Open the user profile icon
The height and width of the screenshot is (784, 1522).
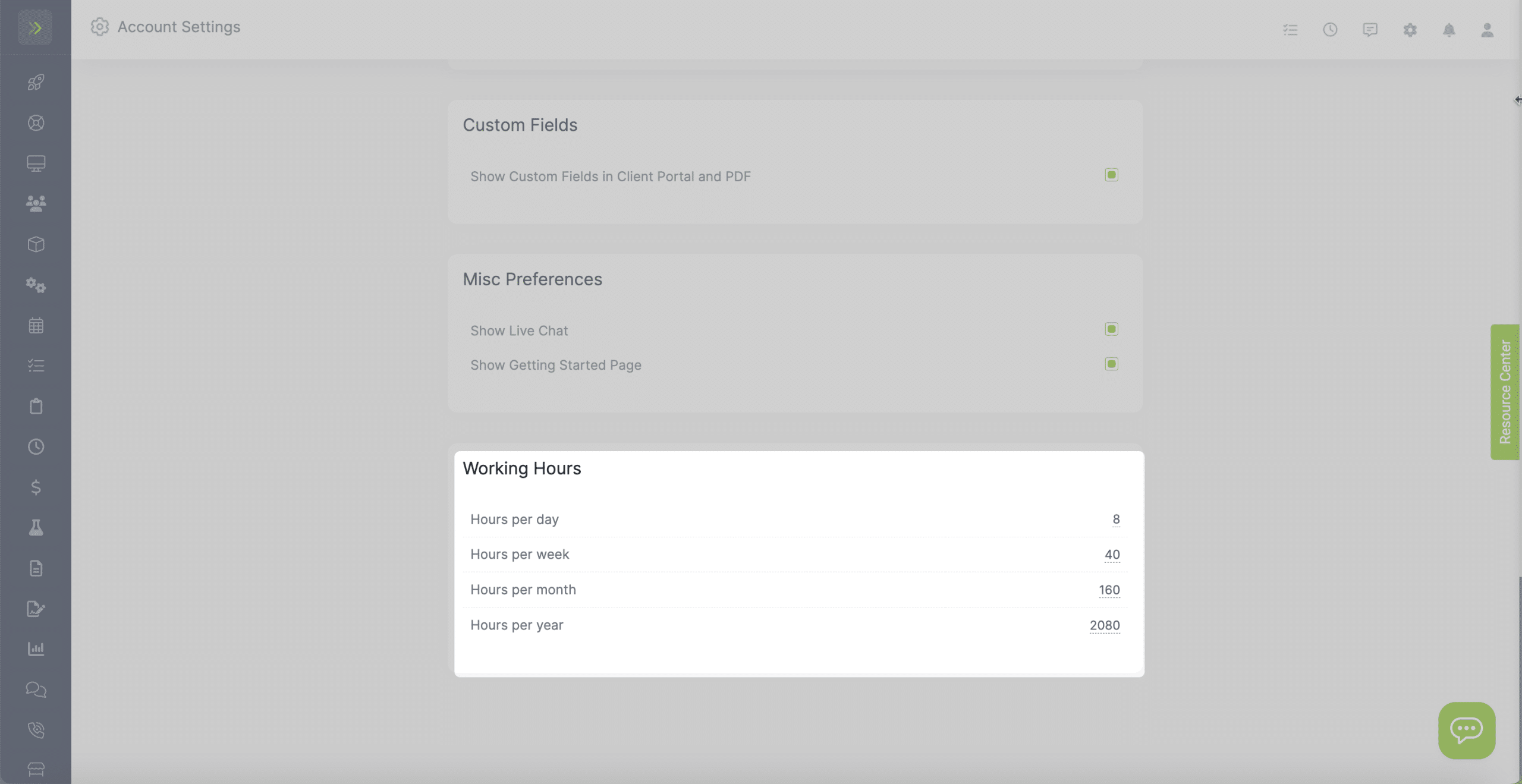click(x=1487, y=30)
